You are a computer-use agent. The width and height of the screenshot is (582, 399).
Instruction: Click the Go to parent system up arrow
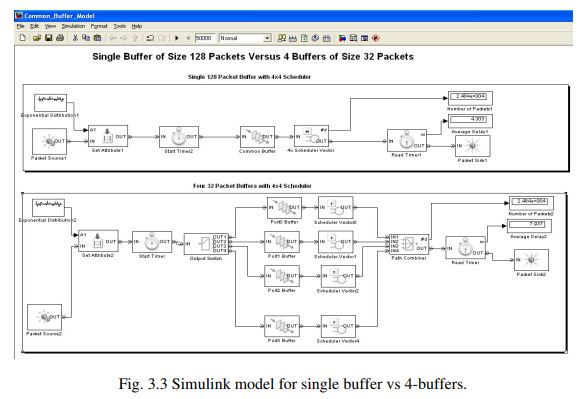point(135,38)
